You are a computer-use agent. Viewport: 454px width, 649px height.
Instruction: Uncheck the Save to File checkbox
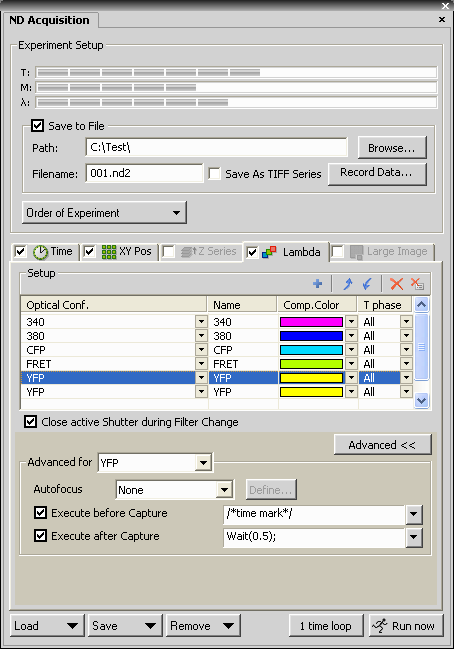38,125
